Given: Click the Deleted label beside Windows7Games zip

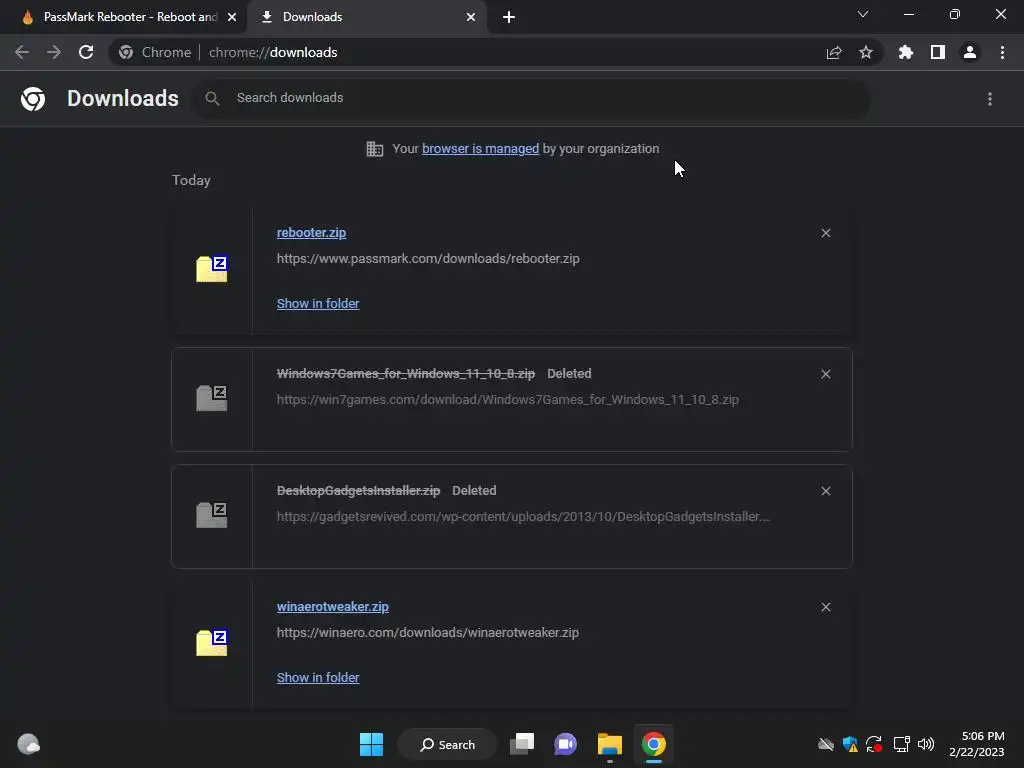Looking at the screenshot, I should click(569, 374).
